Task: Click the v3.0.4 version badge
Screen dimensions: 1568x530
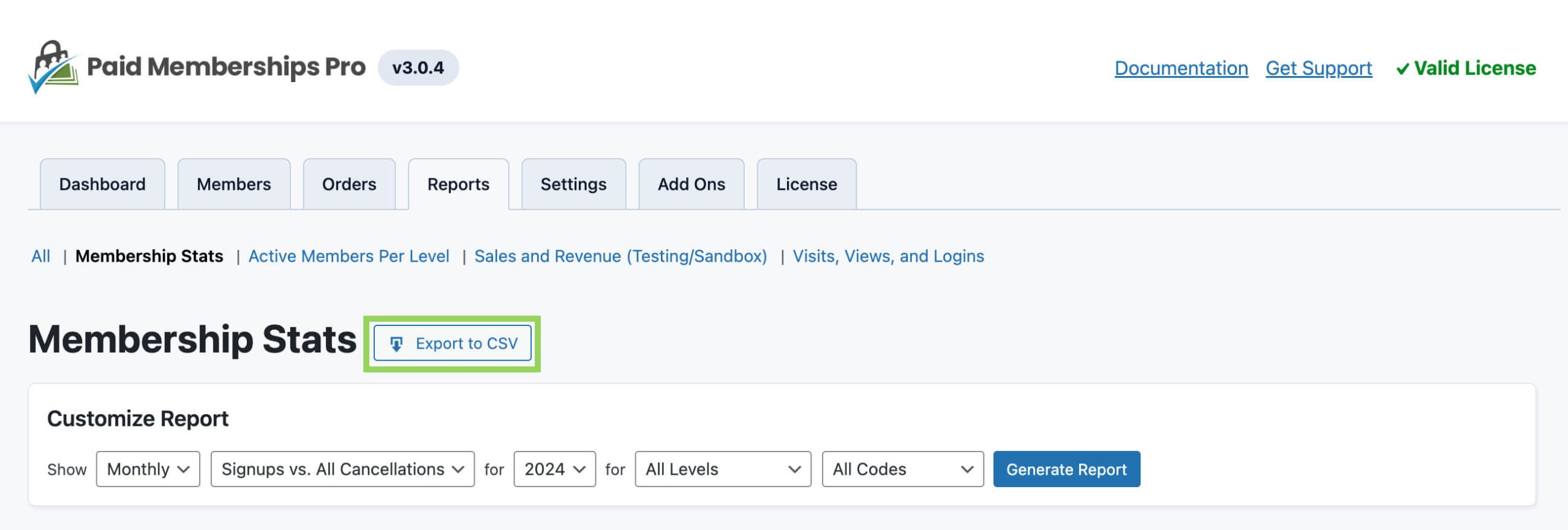Action: tap(418, 67)
